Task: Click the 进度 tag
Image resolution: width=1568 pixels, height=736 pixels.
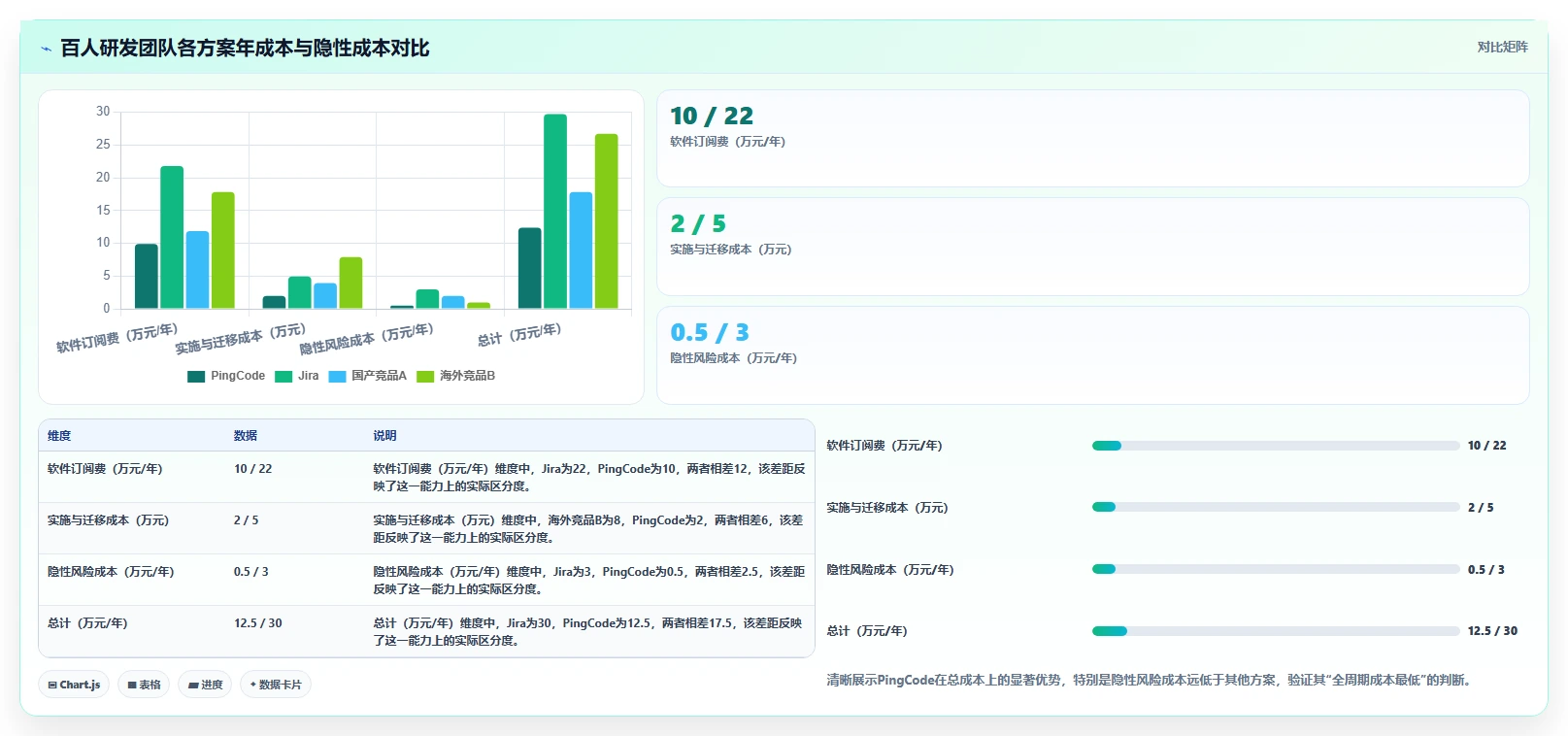Action: click(x=205, y=685)
